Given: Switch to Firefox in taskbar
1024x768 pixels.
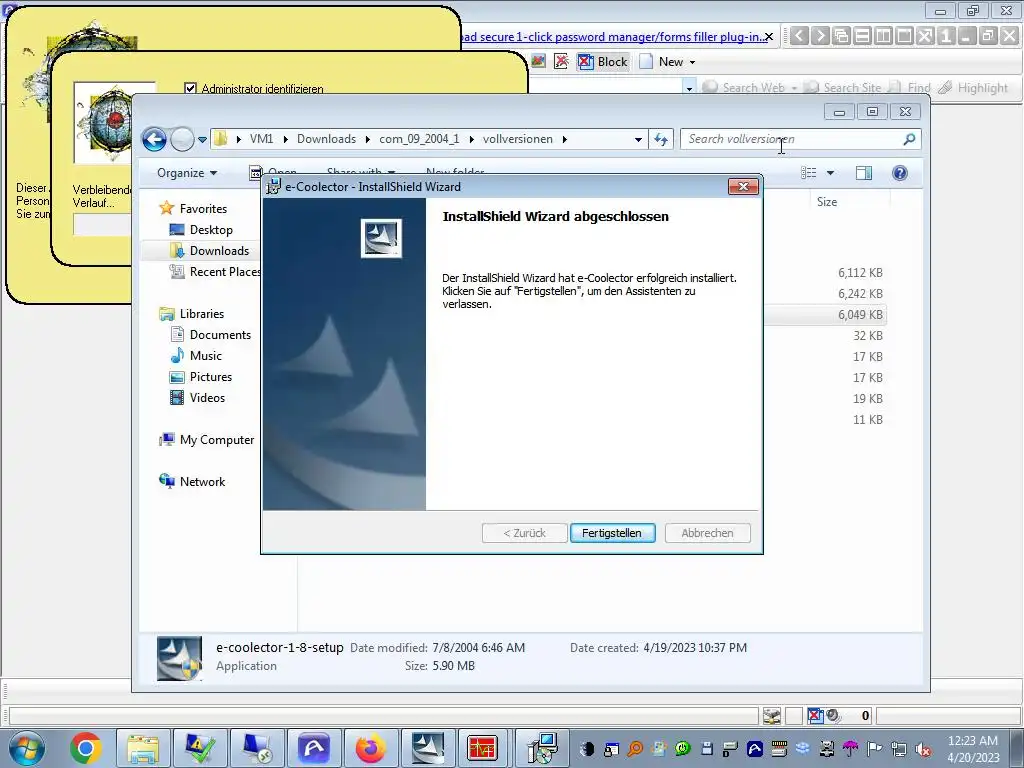Looking at the screenshot, I should click(371, 748).
